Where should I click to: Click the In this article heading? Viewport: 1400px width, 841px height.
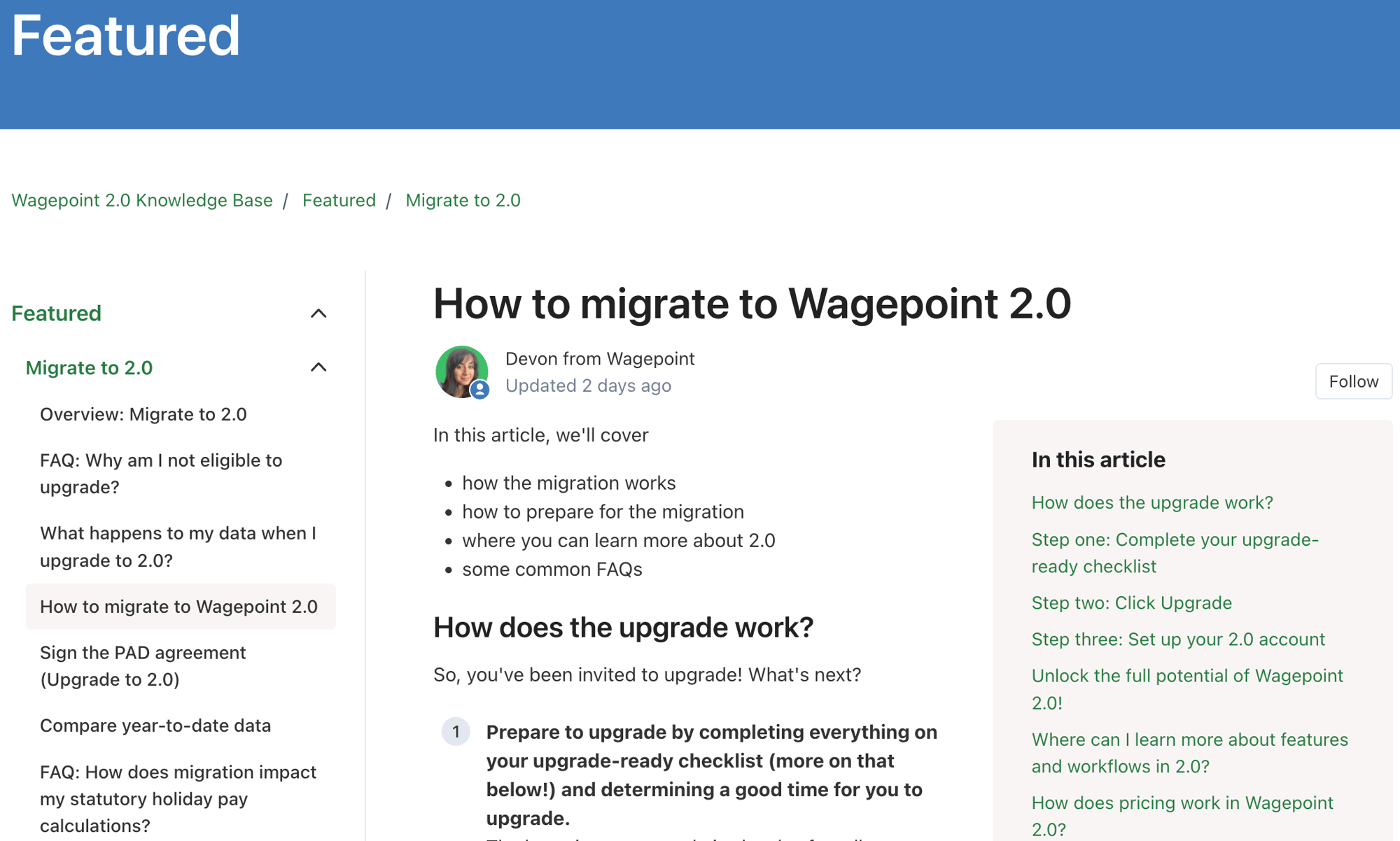coord(1098,460)
